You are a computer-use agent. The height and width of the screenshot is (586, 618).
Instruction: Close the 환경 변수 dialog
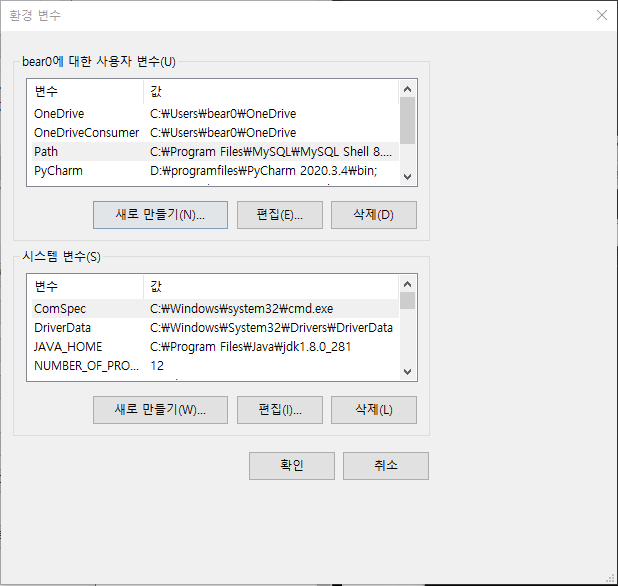[x=602, y=15]
